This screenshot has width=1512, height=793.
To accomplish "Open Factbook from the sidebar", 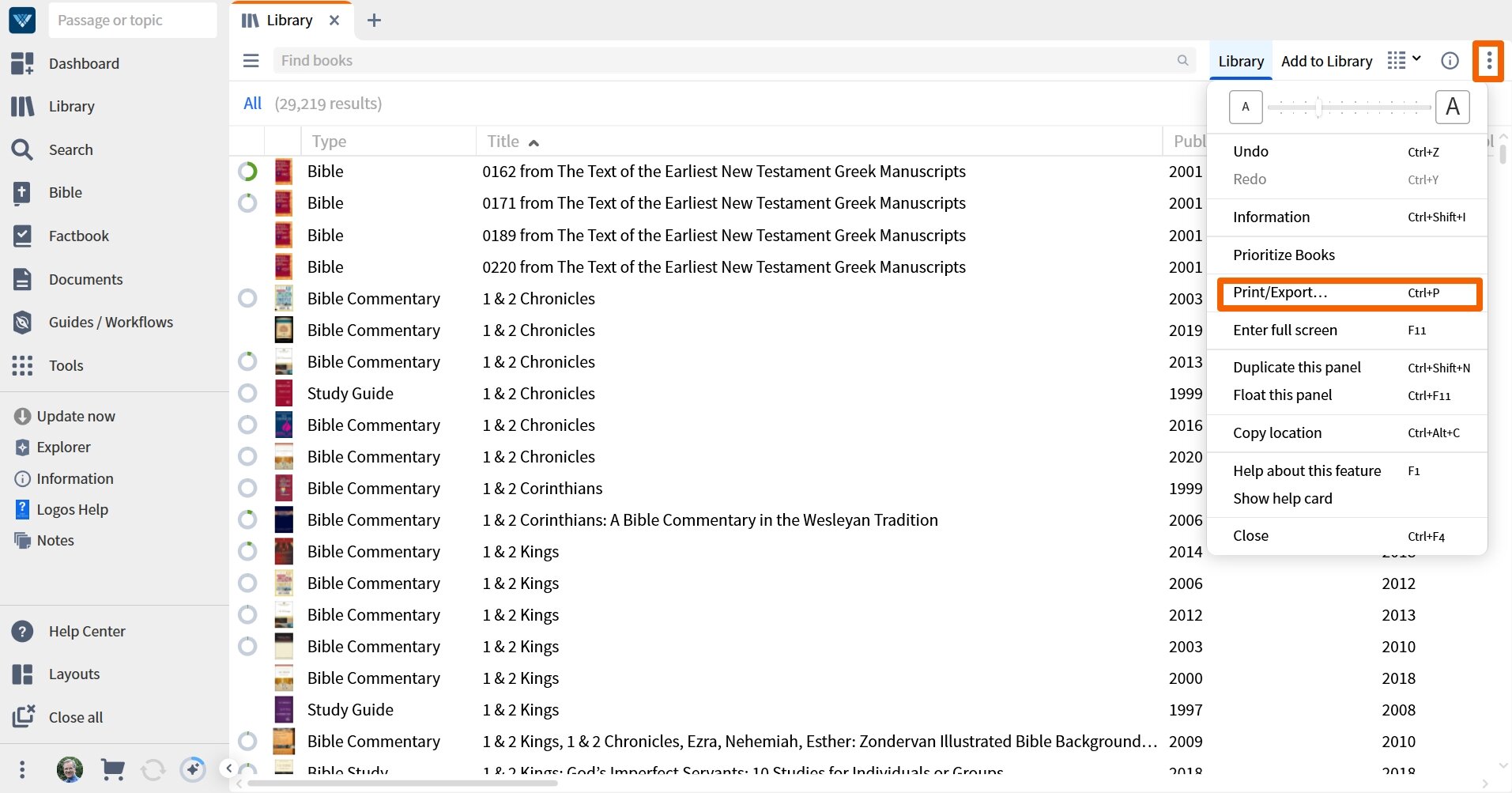I will (59, 236).
